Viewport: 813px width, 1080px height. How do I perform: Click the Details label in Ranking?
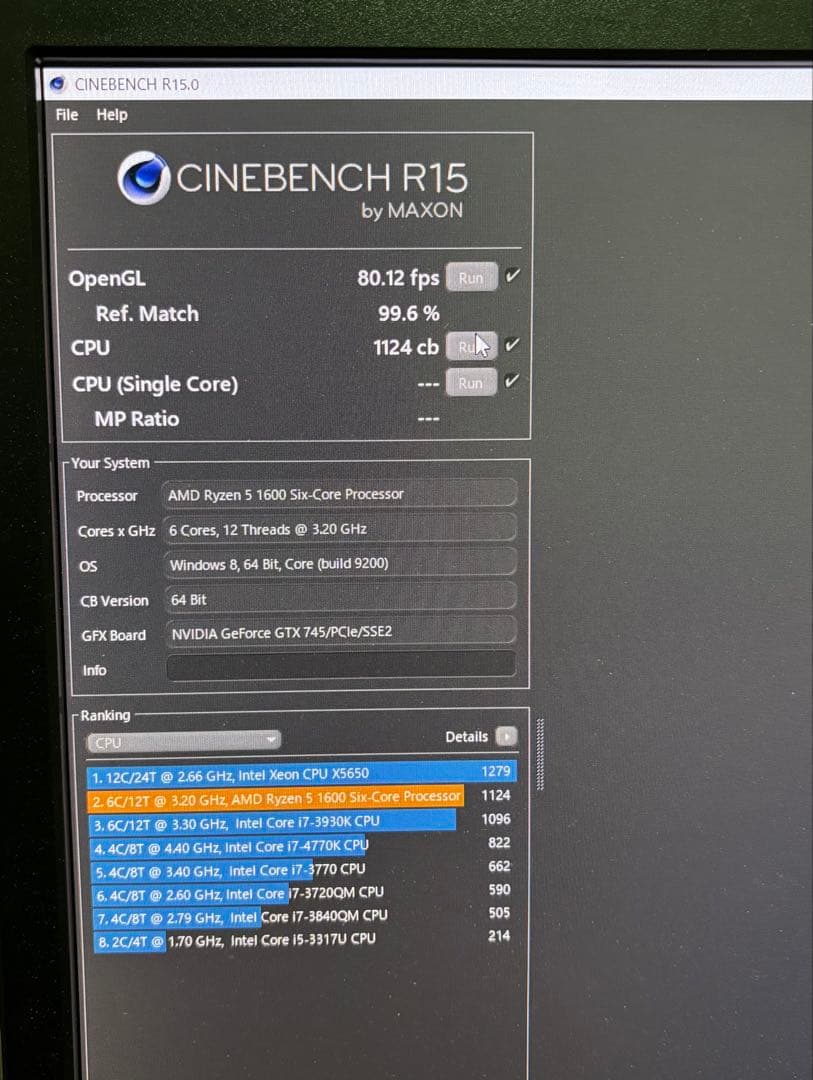tap(466, 736)
